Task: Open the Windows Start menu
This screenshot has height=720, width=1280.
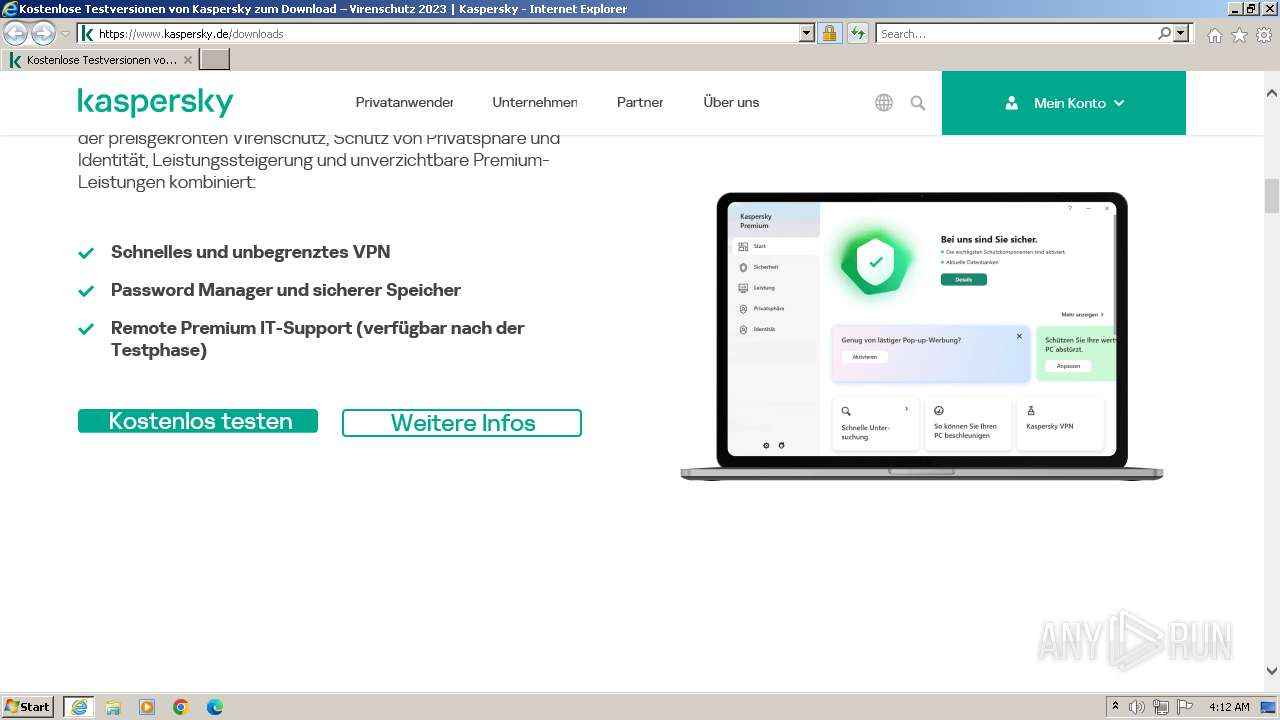Action: 28,707
